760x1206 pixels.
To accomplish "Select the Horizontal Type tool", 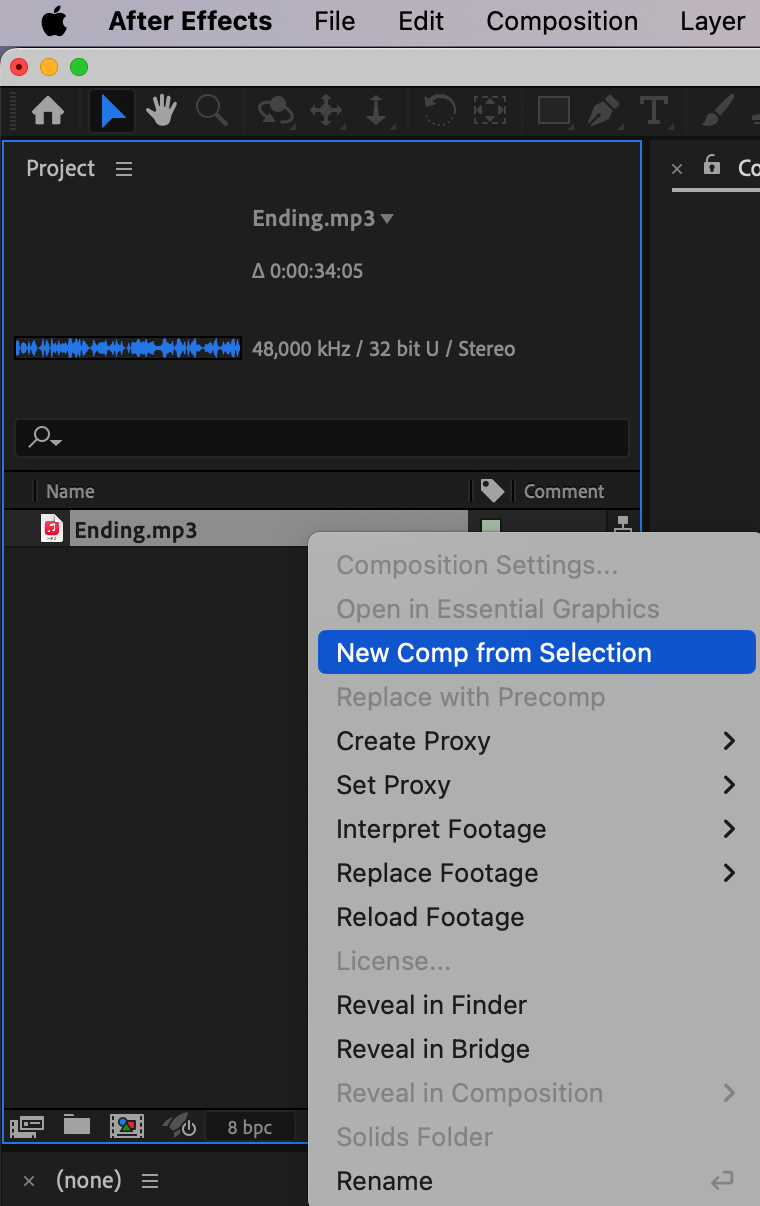I will (x=653, y=111).
